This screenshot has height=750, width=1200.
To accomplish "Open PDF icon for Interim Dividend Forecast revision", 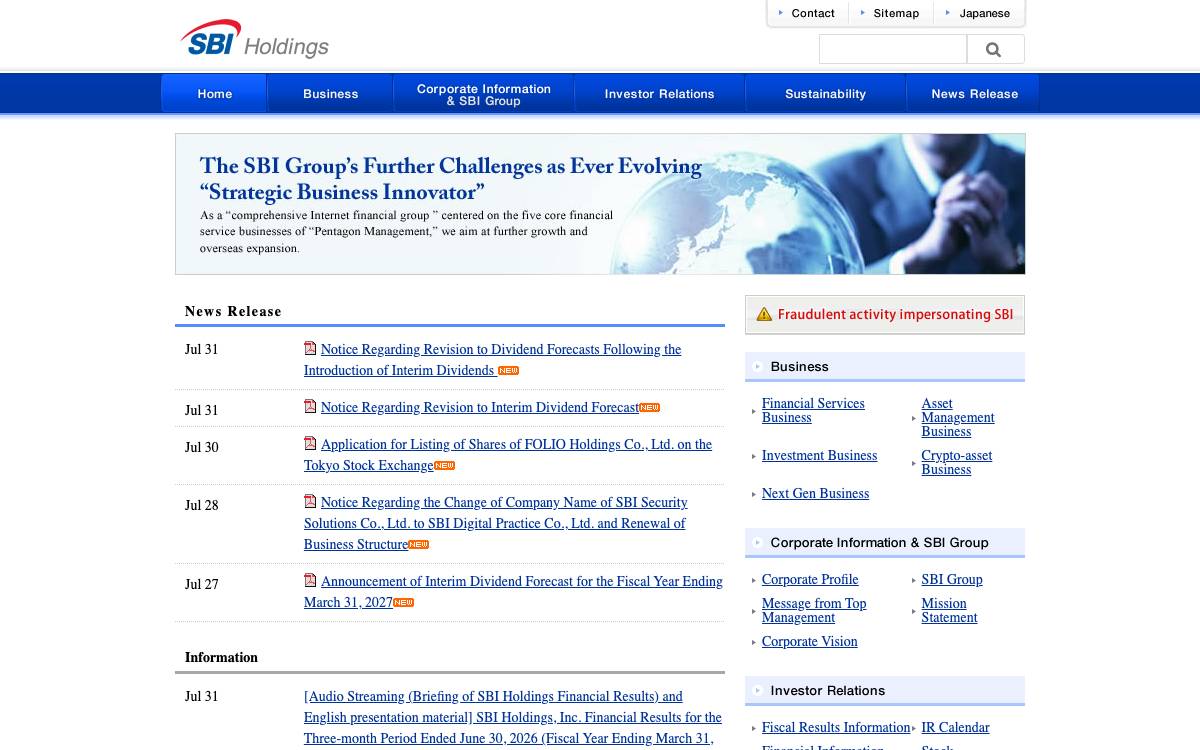I will coord(310,407).
